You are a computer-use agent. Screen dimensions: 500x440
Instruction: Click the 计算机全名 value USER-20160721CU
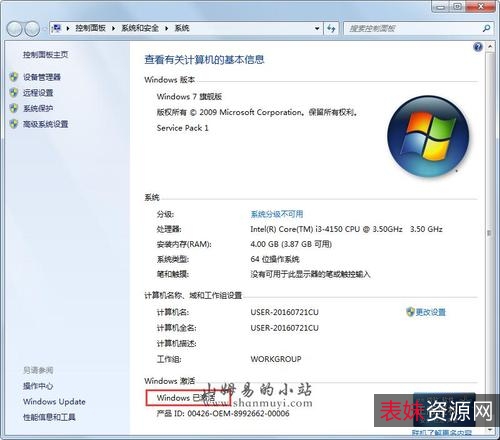point(285,328)
